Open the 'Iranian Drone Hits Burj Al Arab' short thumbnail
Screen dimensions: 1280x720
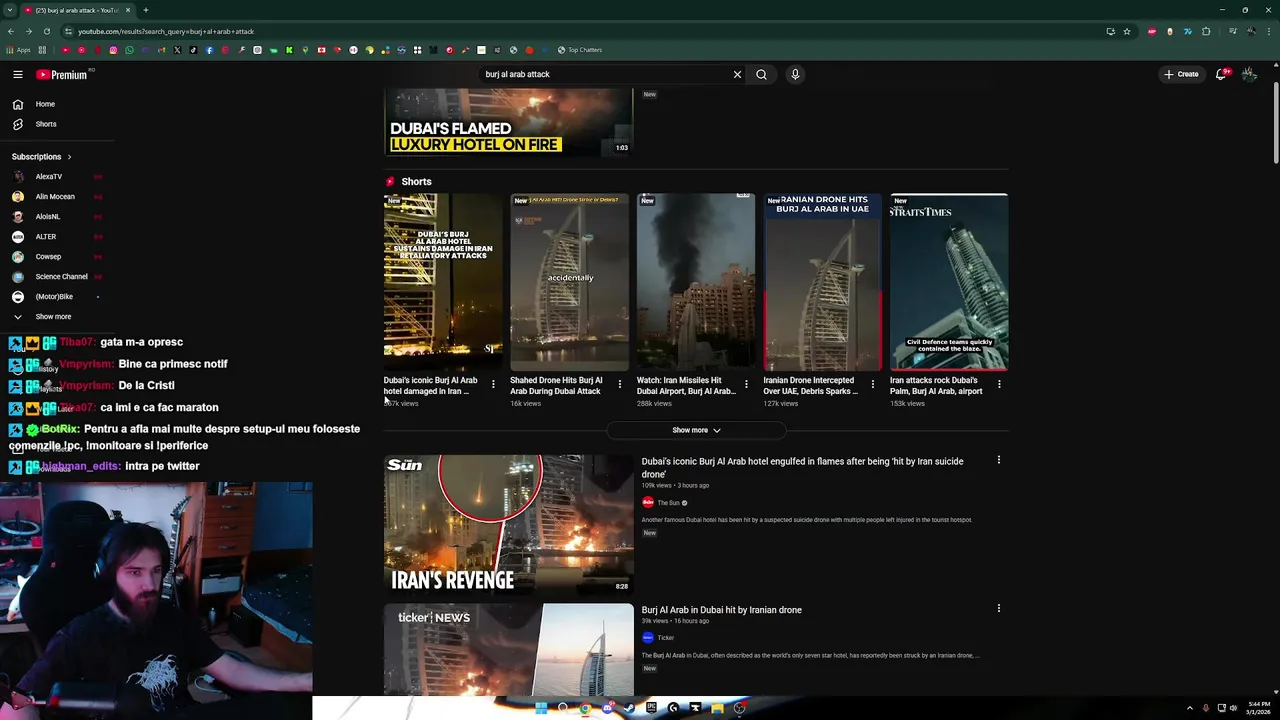coord(823,282)
